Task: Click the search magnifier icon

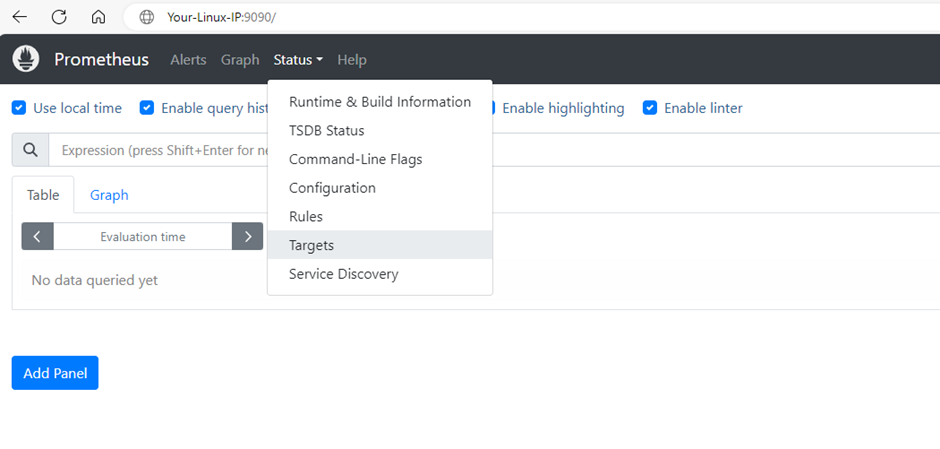Action: [x=30, y=150]
